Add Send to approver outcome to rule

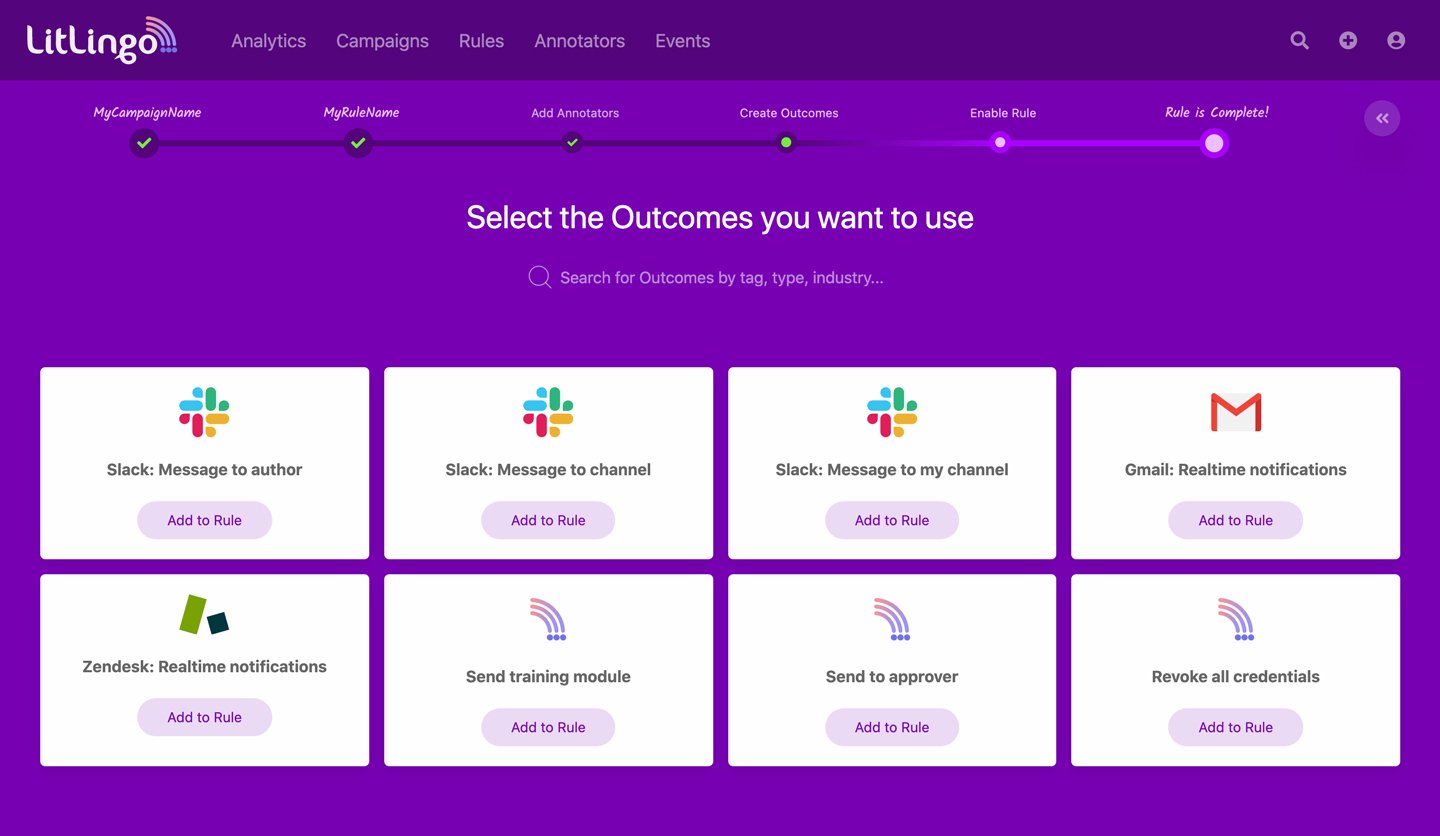[892, 727]
